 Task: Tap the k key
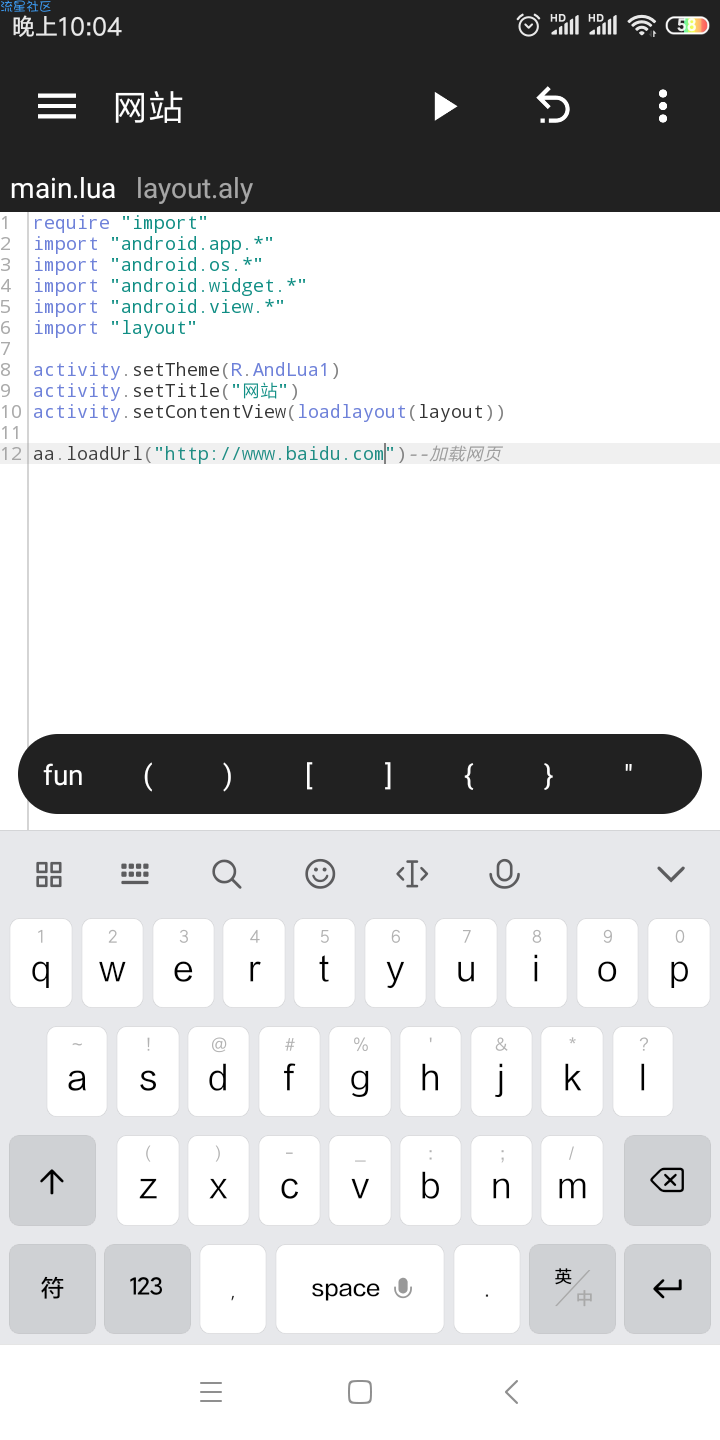coord(572,1072)
